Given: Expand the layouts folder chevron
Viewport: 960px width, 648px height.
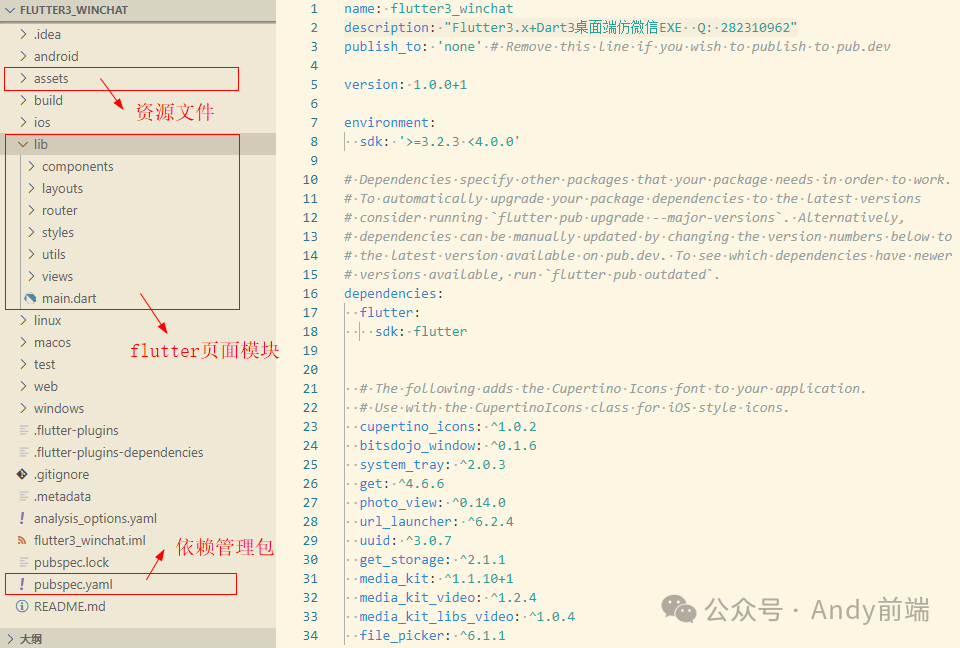Looking at the screenshot, I should [x=31, y=189].
